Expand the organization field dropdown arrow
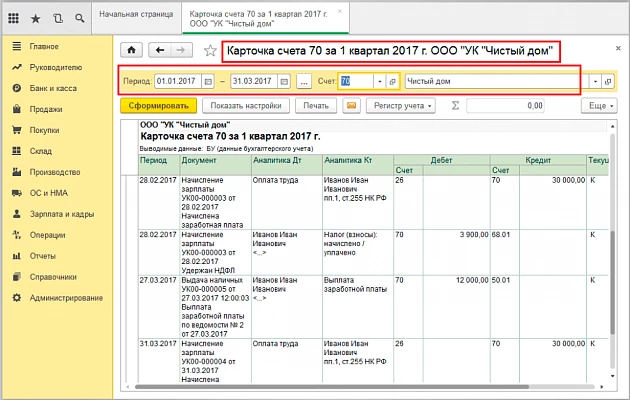Viewport: 630px width, 400px height. (595, 82)
